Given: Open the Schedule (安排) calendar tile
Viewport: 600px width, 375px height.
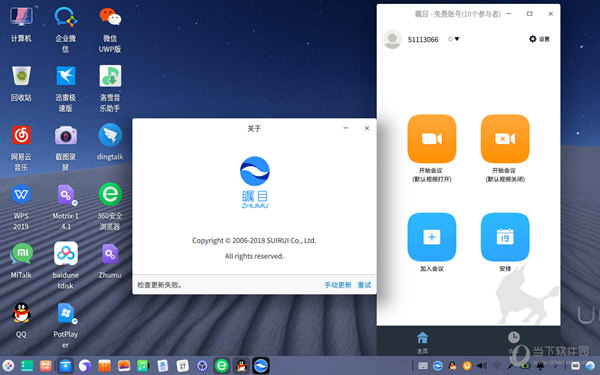Looking at the screenshot, I should (505, 237).
